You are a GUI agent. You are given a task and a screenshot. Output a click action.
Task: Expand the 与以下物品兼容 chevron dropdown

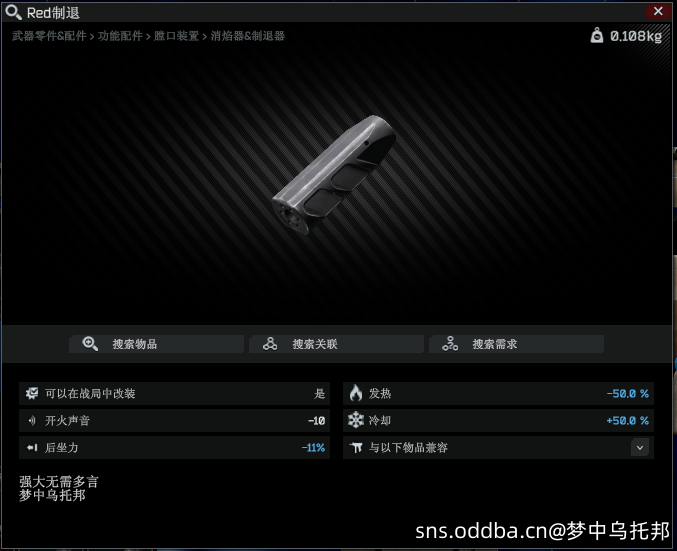640,448
